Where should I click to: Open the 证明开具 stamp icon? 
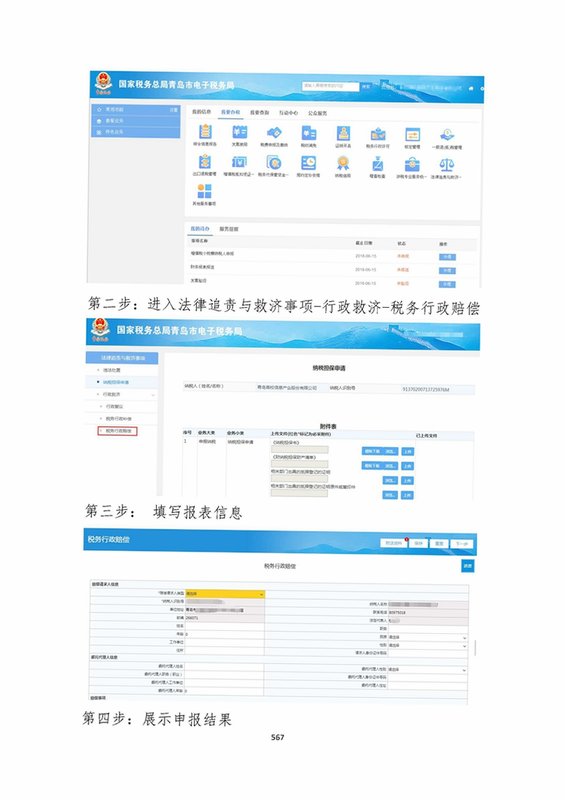[x=343, y=134]
